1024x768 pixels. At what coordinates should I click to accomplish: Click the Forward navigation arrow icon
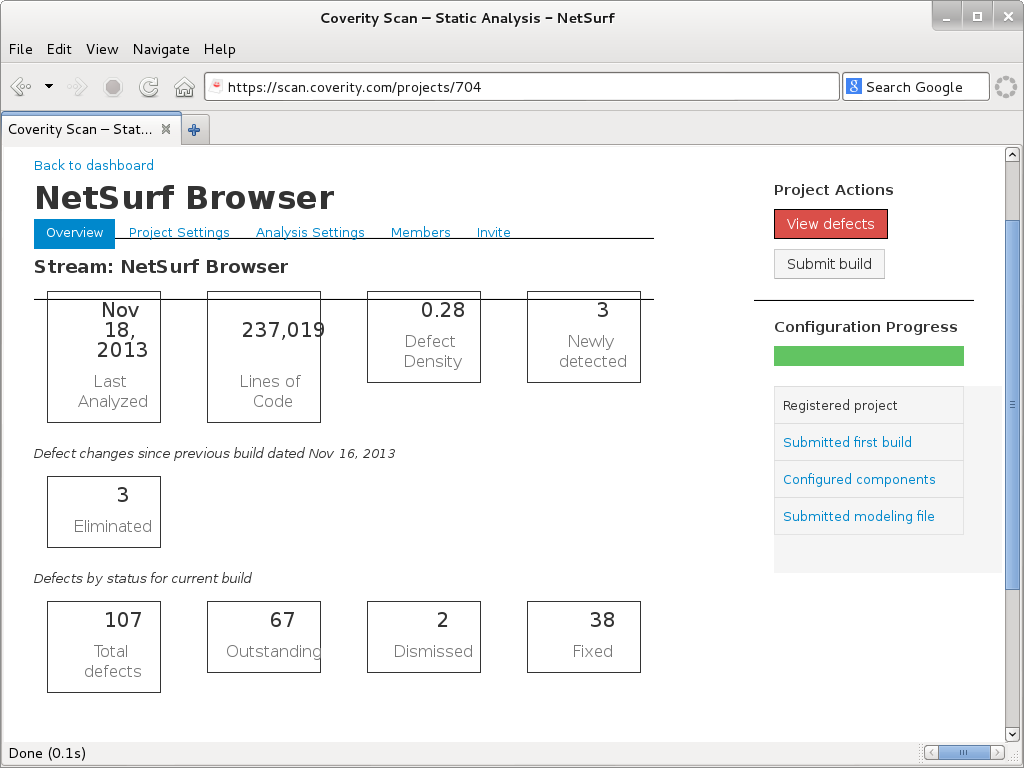[77, 86]
